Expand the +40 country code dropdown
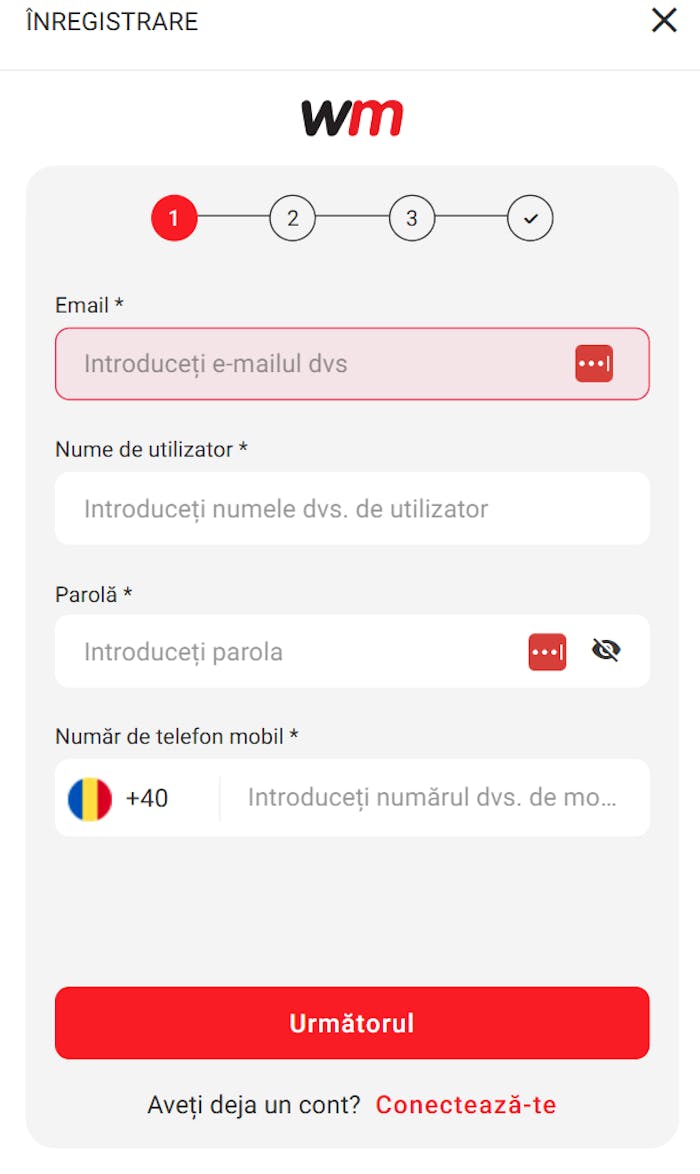This screenshot has height=1174, width=700. click(147, 799)
